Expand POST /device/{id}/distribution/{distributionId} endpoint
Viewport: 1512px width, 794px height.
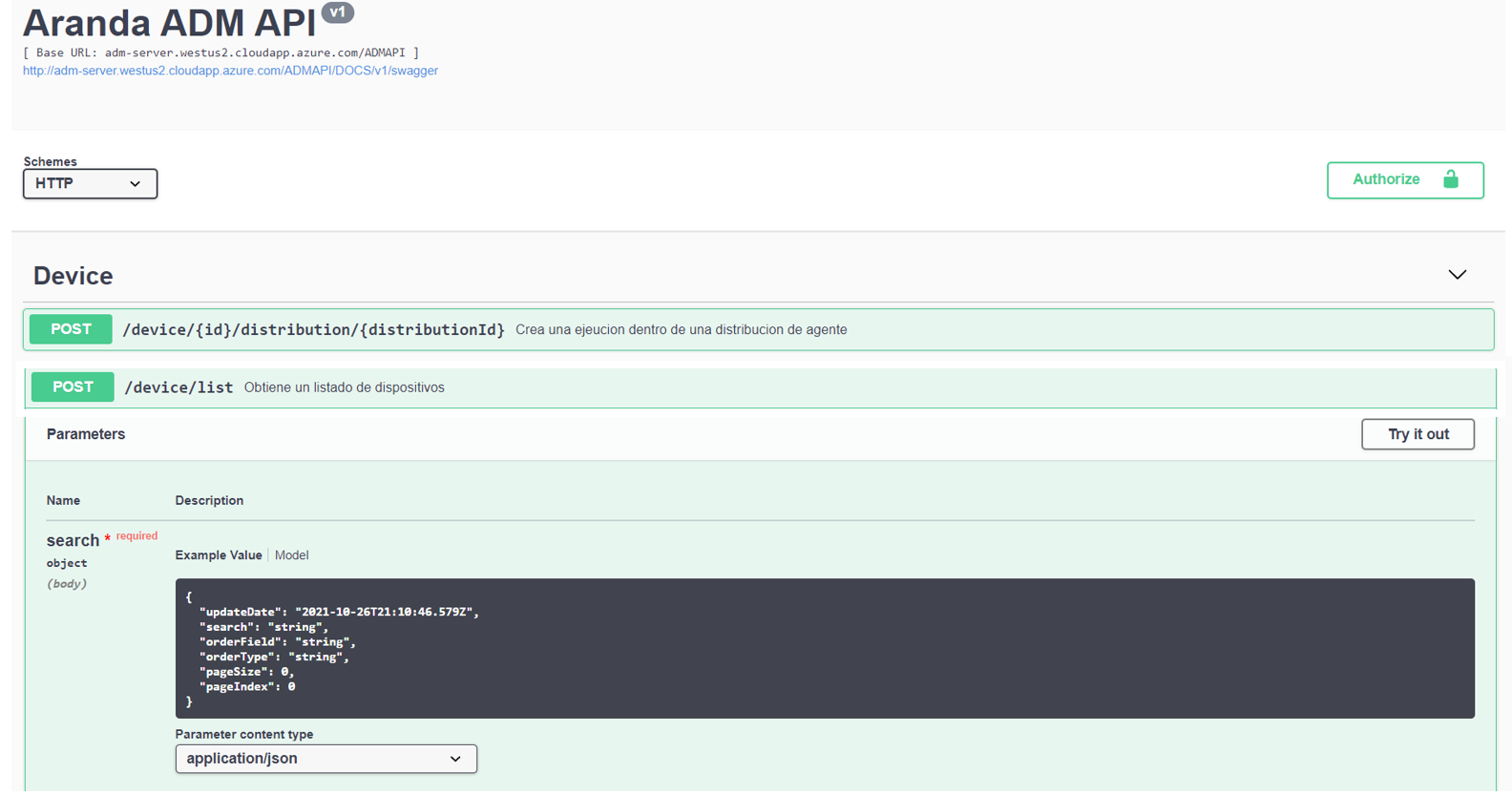tap(759, 329)
